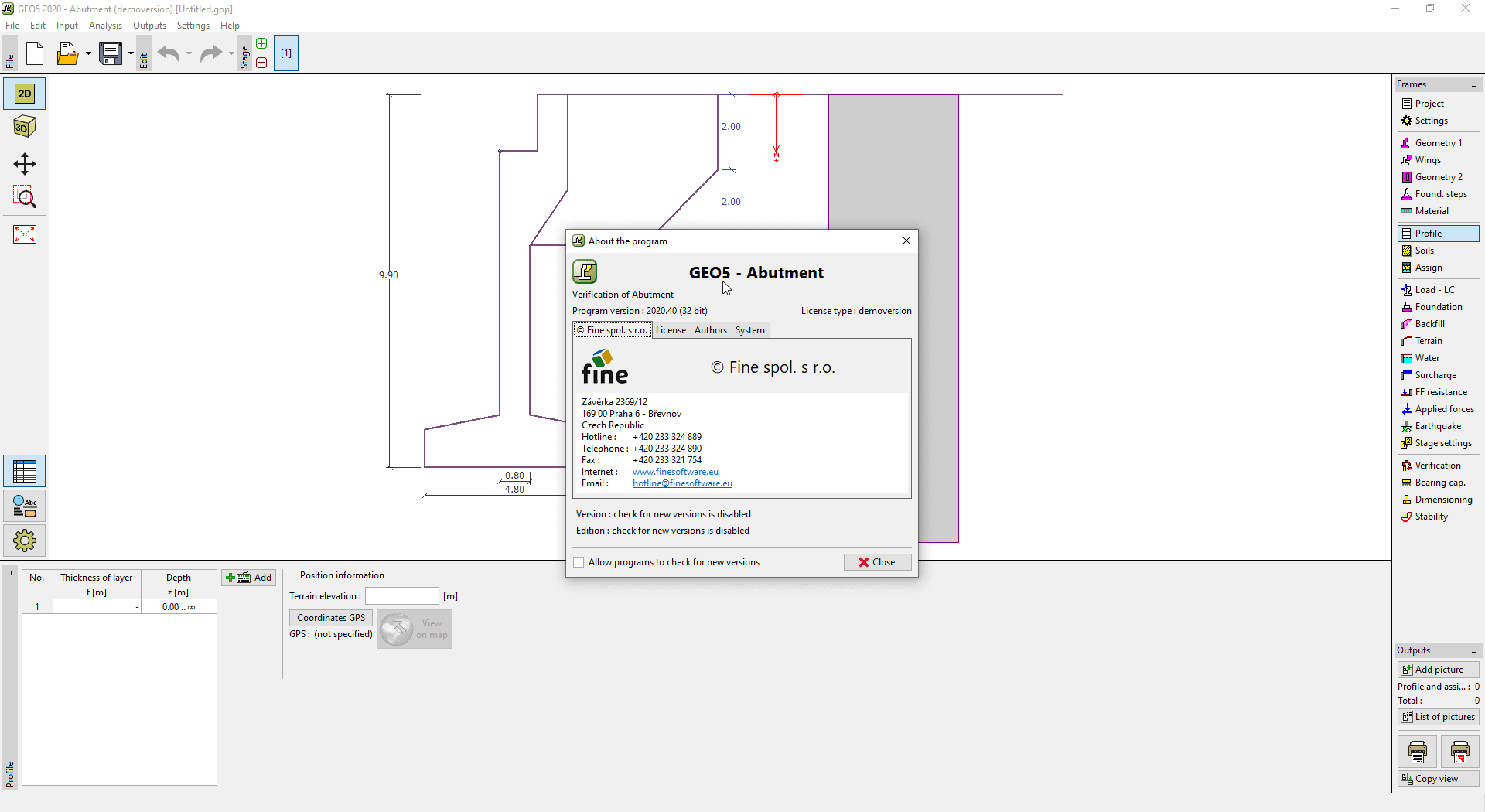Viewport: 1485px width, 812px height.
Task: Open the Analysis menu
Action: tap(105, 25)
